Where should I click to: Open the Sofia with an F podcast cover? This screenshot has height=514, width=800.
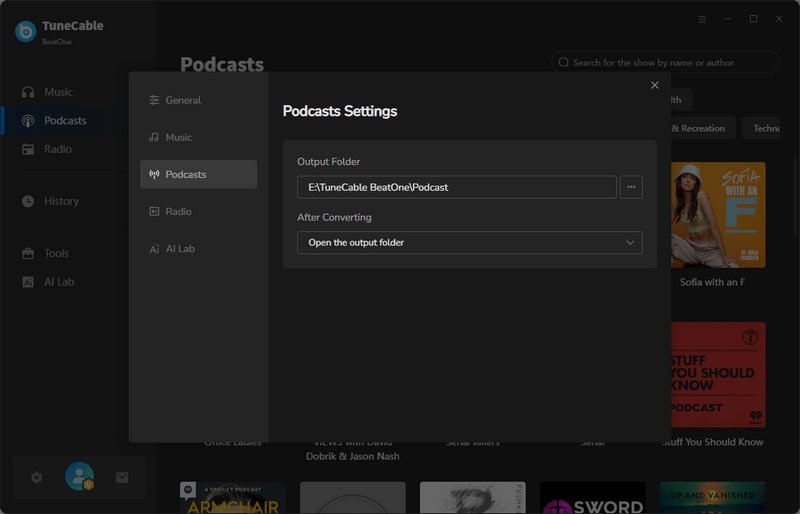(x=718, y=215)
